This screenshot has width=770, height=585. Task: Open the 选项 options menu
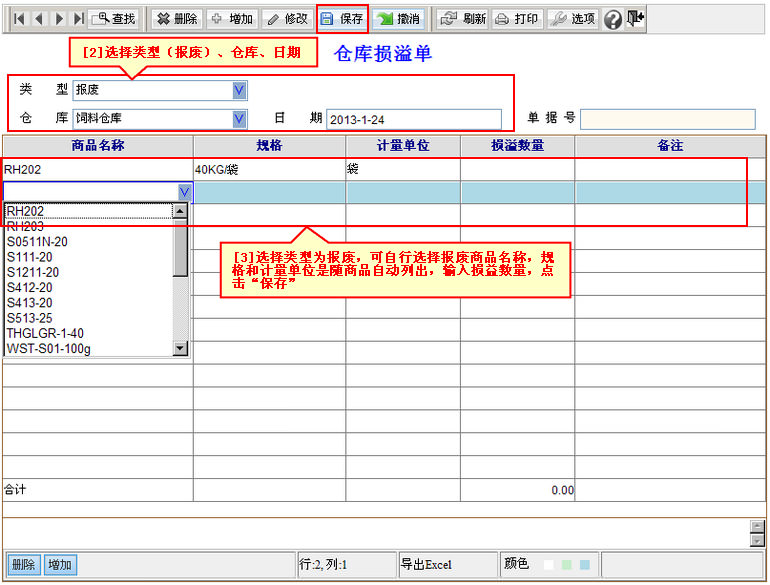point(573,18)
